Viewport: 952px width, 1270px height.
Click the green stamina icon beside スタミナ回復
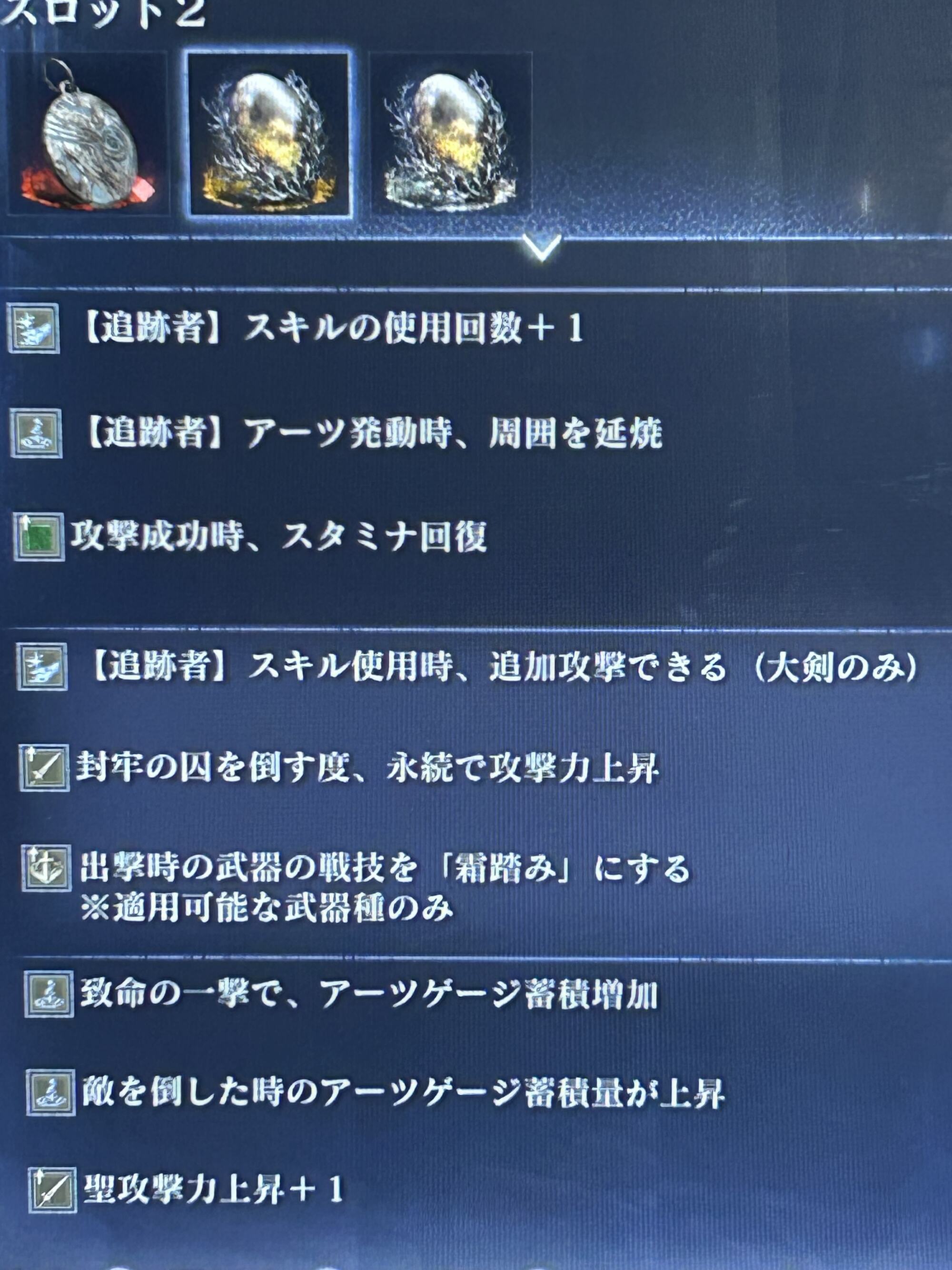(x=39, y=537)
